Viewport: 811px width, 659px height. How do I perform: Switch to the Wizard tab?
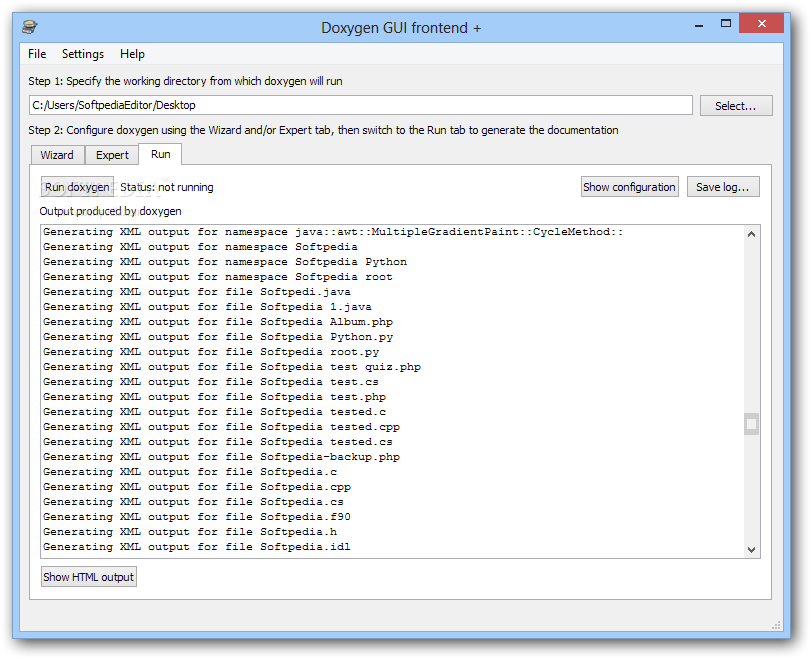pos(57,155)
